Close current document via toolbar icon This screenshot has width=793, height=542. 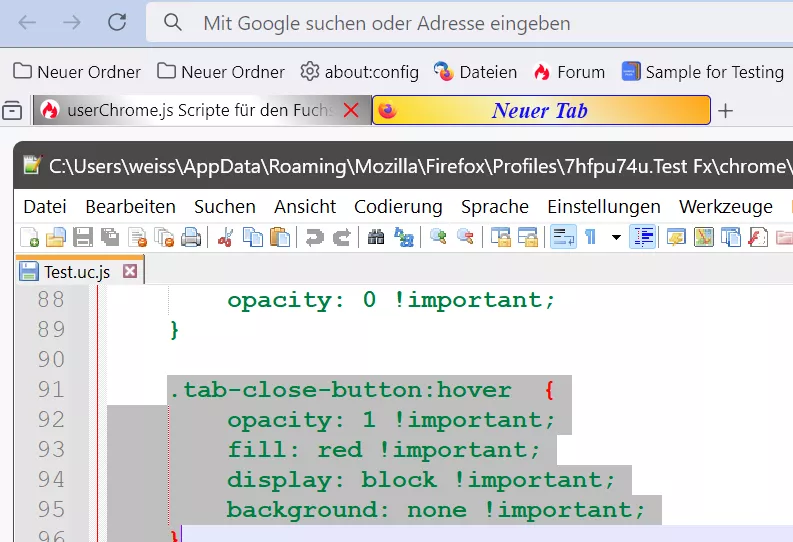[138, 237]
